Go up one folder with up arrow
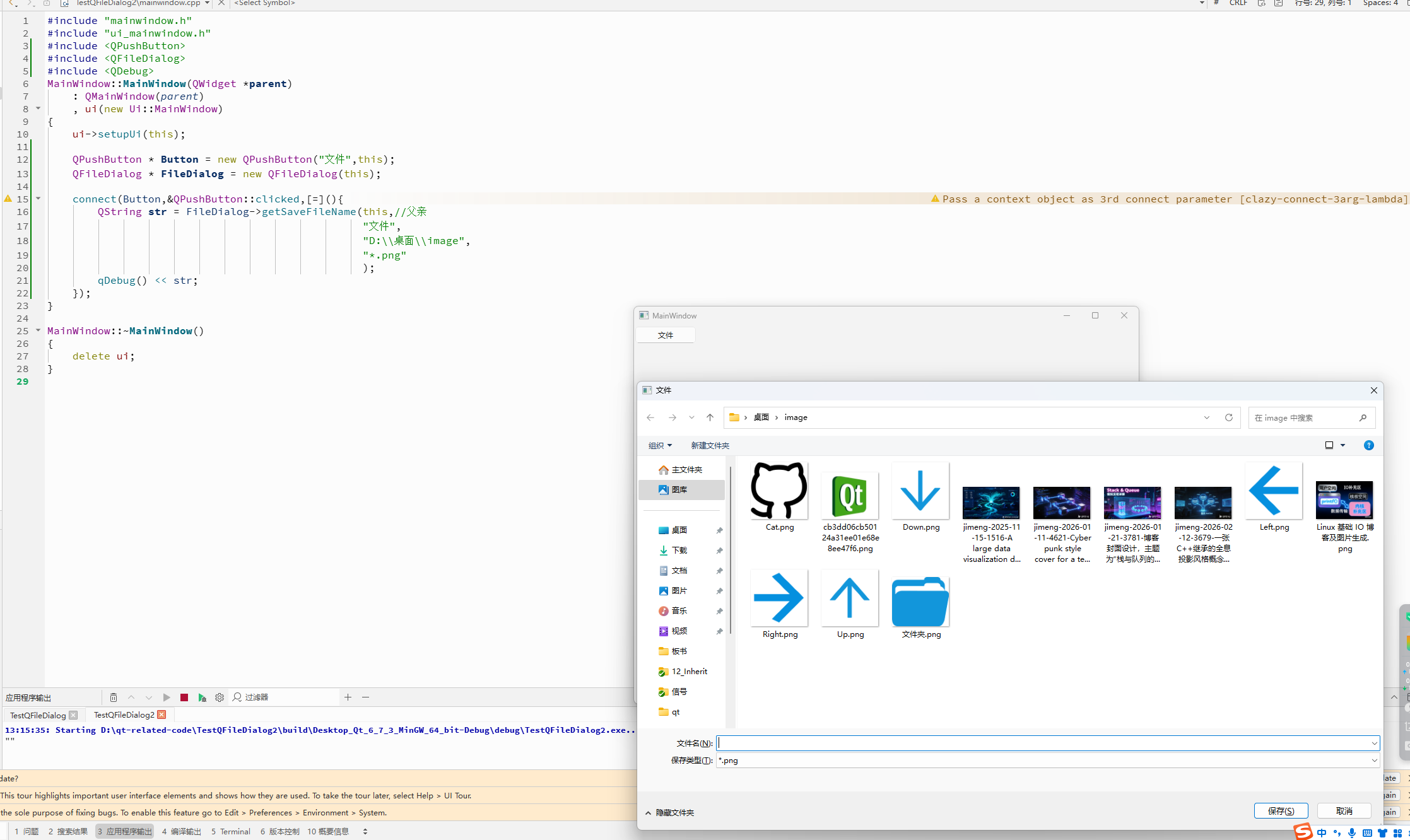 coord(710,417)
